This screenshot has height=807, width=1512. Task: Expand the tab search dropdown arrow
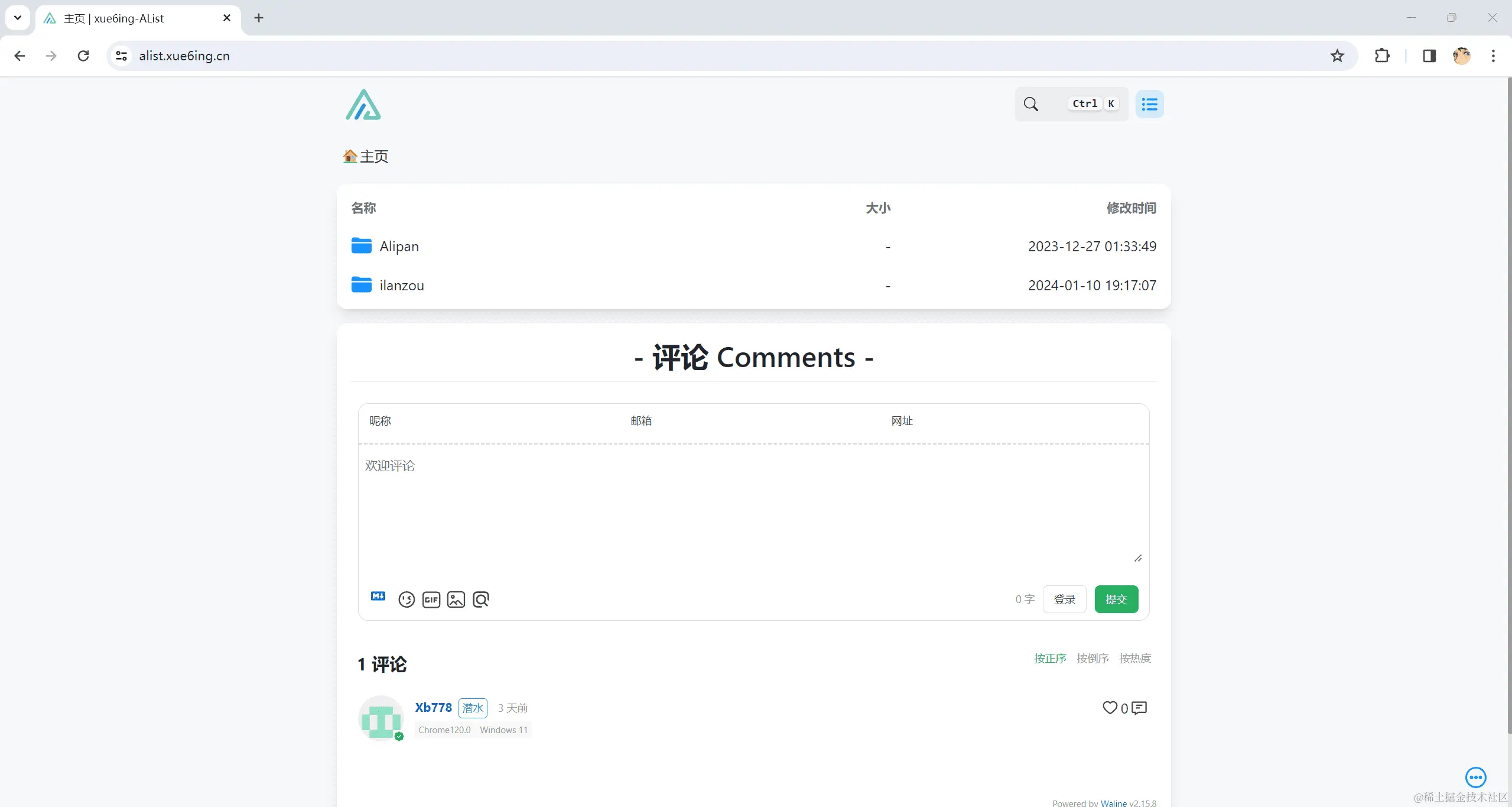18,18
